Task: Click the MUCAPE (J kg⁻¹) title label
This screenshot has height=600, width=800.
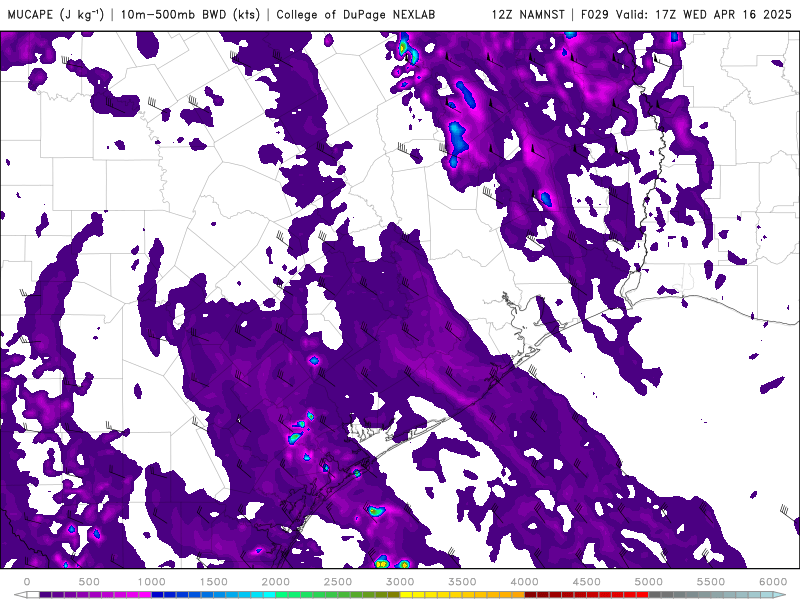Action: click(56, 14)
